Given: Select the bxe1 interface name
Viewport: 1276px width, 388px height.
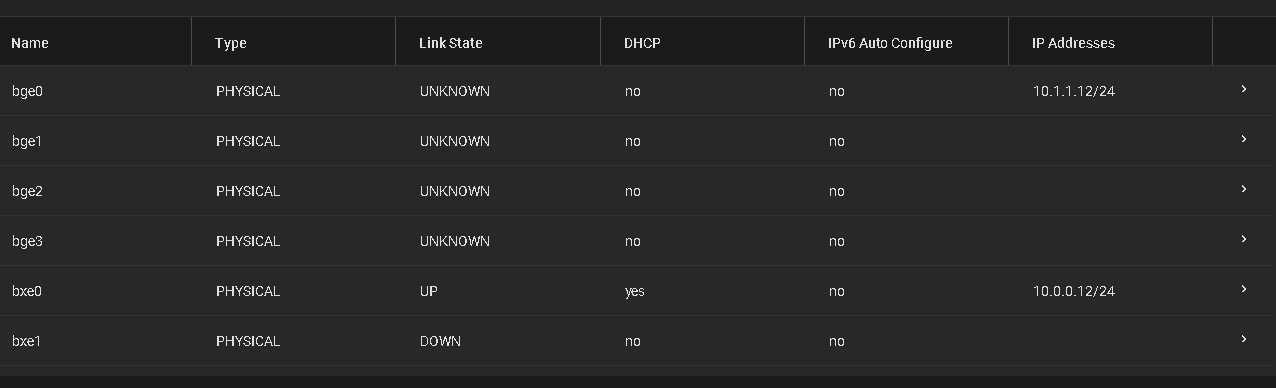Looking at the screenshot, I should 26,341.
